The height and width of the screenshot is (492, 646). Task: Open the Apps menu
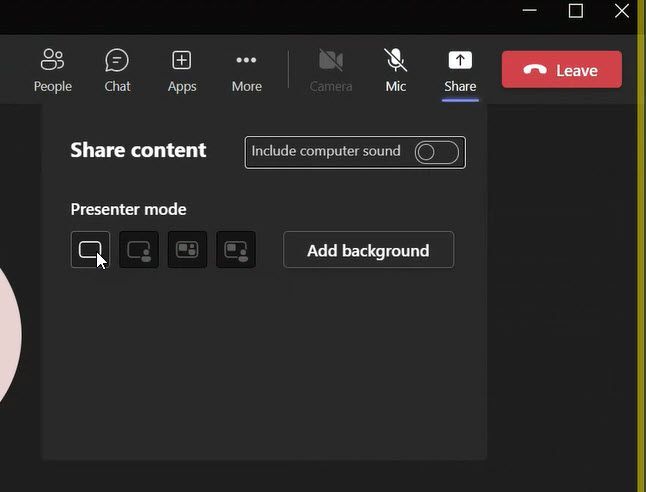pyautogui.click(x=182, y=70)
